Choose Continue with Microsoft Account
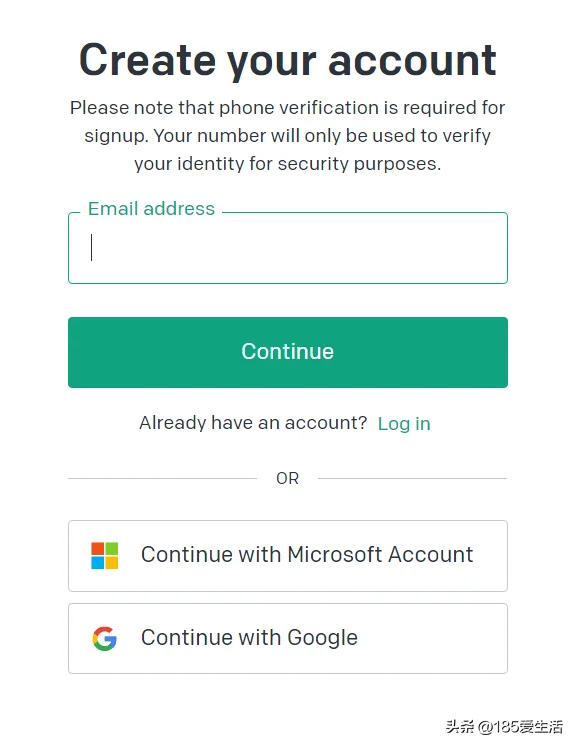 [288, 556]
